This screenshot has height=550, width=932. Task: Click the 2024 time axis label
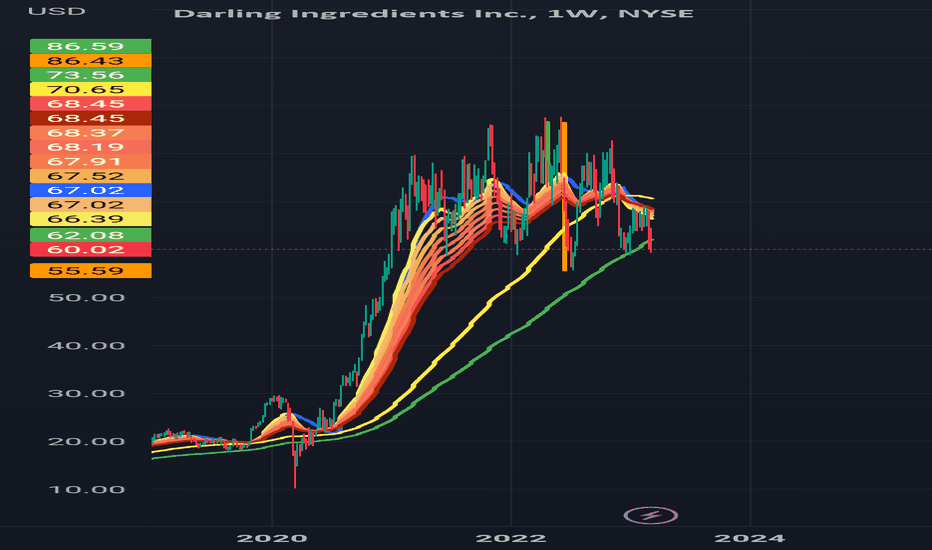[x=750, y=538]
